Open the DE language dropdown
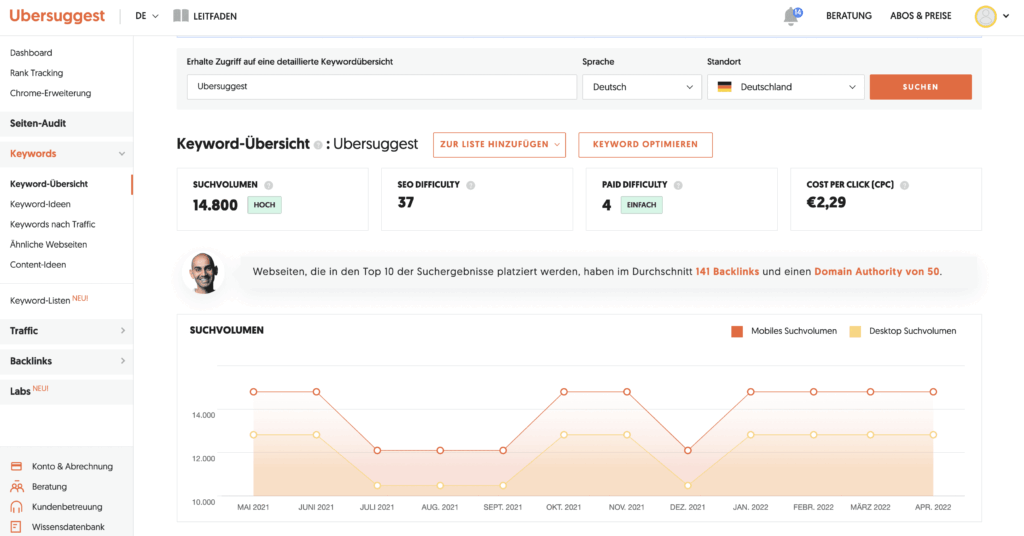This screenshot has height=536, width=1024. point(147,16)
